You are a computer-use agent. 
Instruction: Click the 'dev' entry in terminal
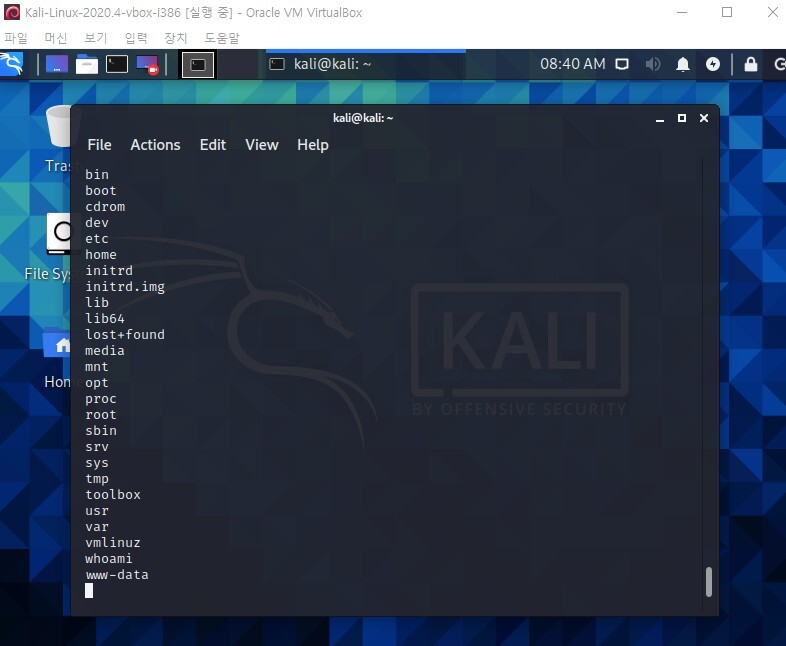click(97, 223)
